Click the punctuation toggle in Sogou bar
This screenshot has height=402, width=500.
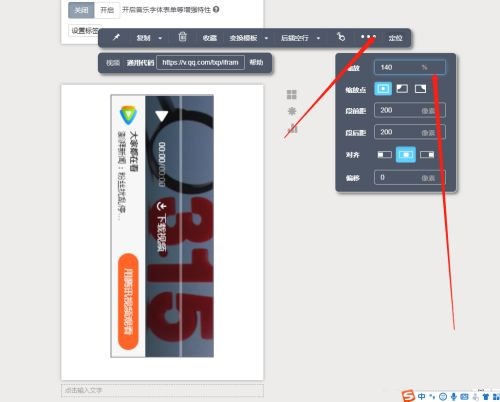(432, 396)
